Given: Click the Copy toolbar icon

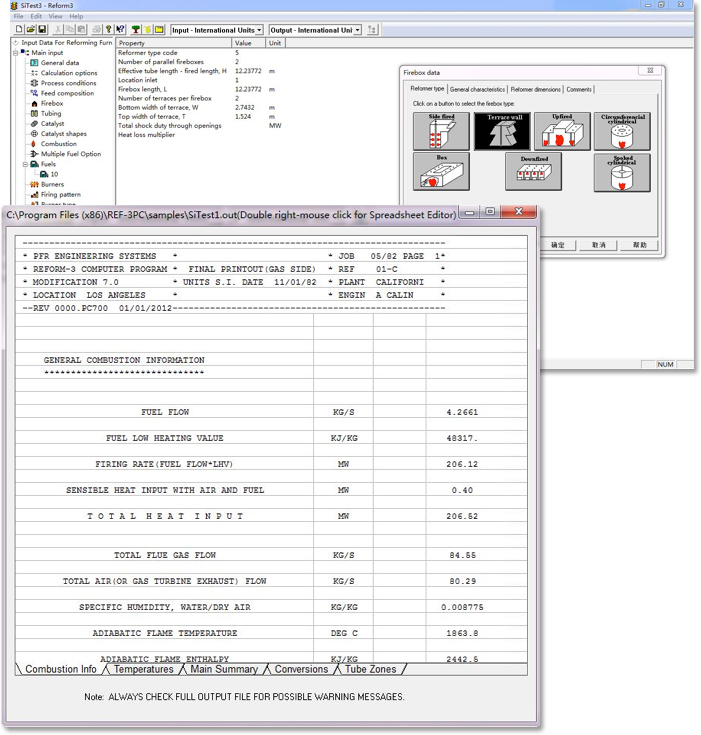Looking at the screenshot, I should 69,30.
